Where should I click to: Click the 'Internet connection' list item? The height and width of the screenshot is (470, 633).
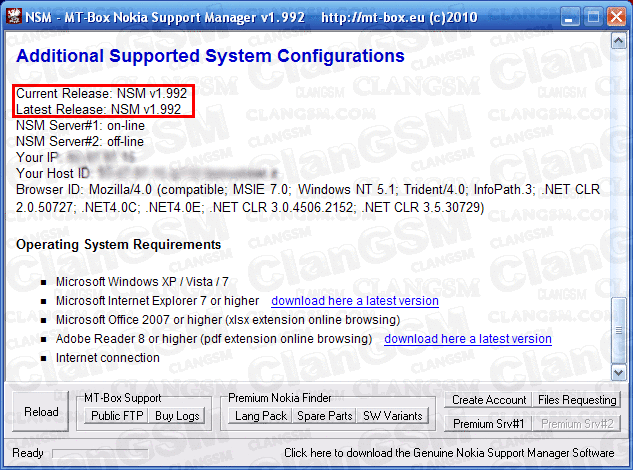click(108, 358)
